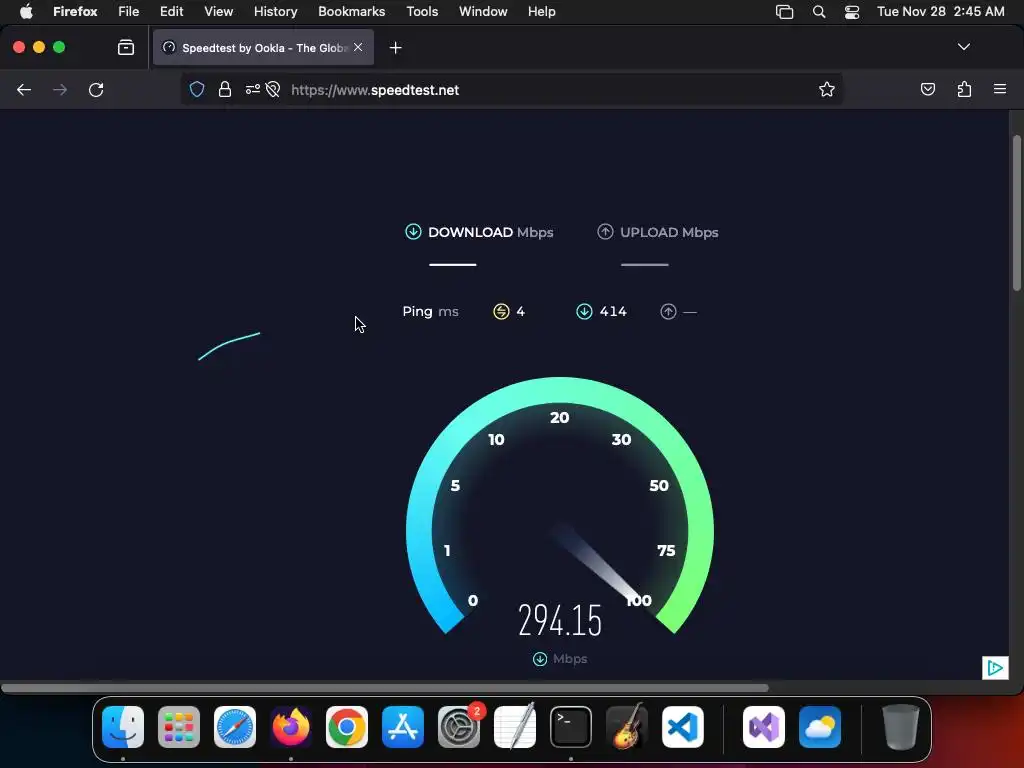Open the Tools menu
This screenshot has height=768, width=1024.
coord(422,12)
